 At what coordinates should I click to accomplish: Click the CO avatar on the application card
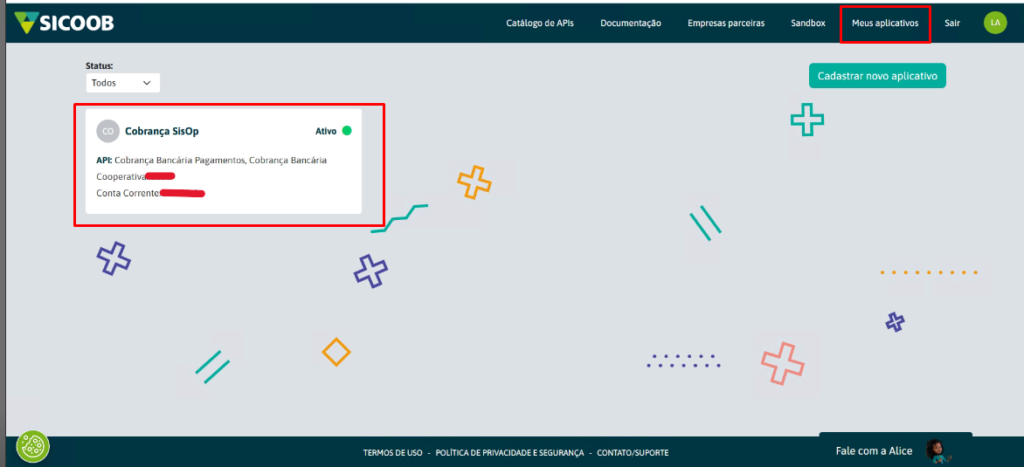(107, 130)
